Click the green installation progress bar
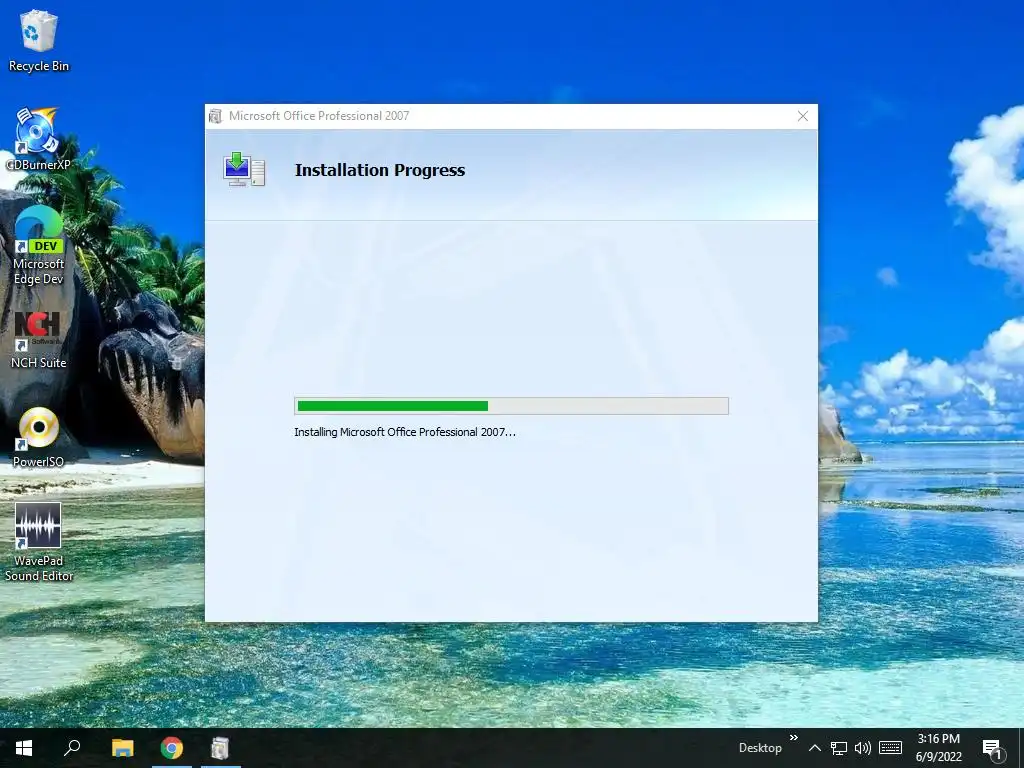 (511, 406)
